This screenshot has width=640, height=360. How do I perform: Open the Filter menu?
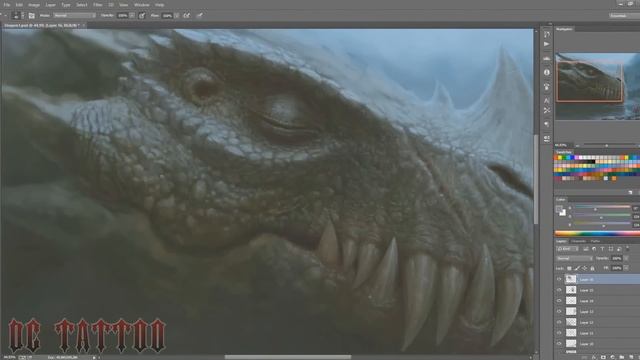click(98, 5)
